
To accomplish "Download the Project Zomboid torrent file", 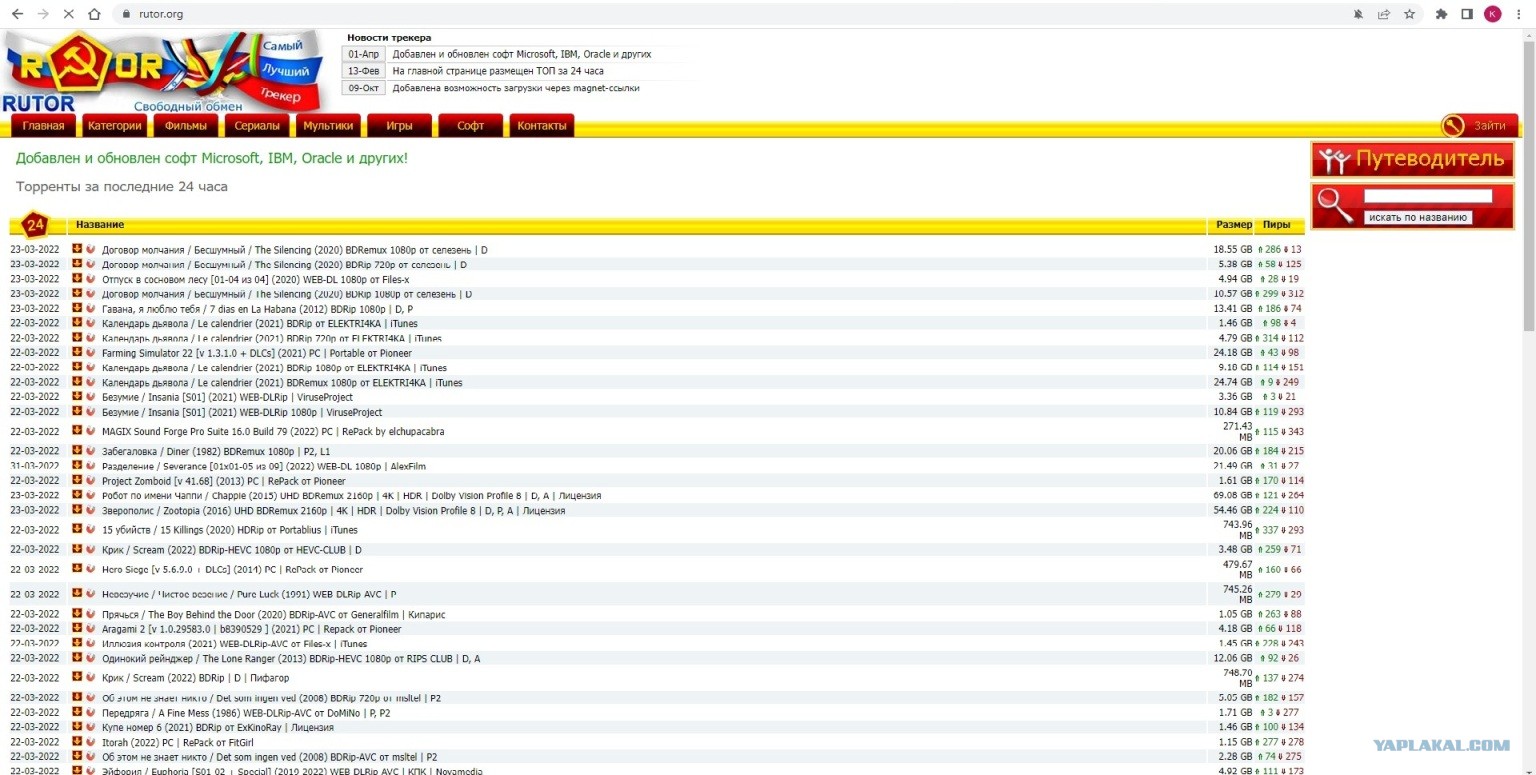I will tap(77, 480).
